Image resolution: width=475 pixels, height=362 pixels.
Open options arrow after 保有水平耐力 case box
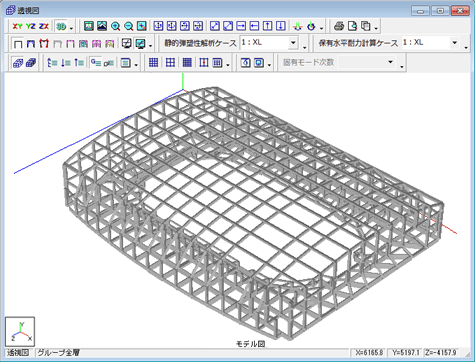click(467, 47)
